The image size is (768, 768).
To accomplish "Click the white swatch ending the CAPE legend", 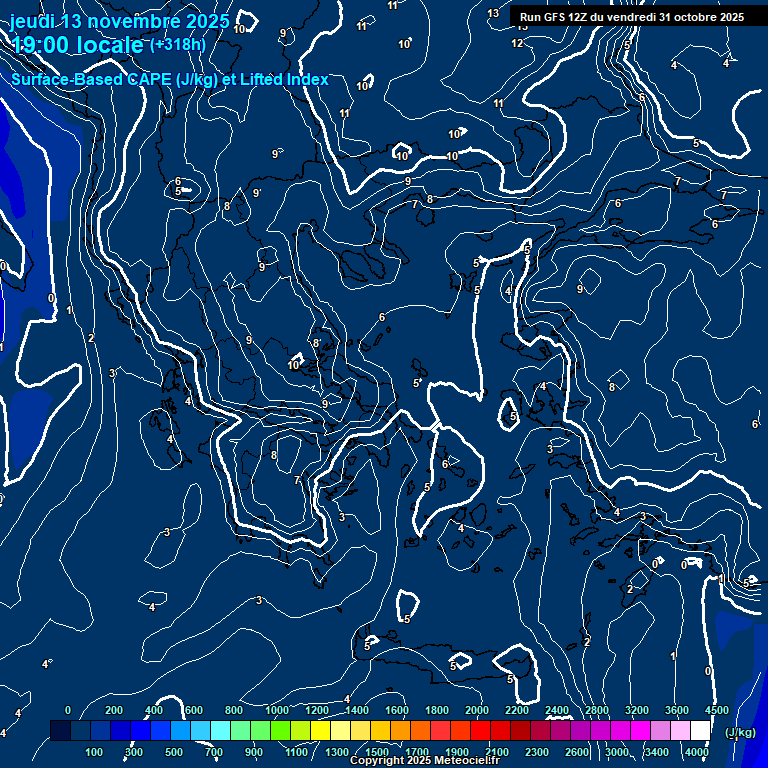I will [x=700, y=730].
